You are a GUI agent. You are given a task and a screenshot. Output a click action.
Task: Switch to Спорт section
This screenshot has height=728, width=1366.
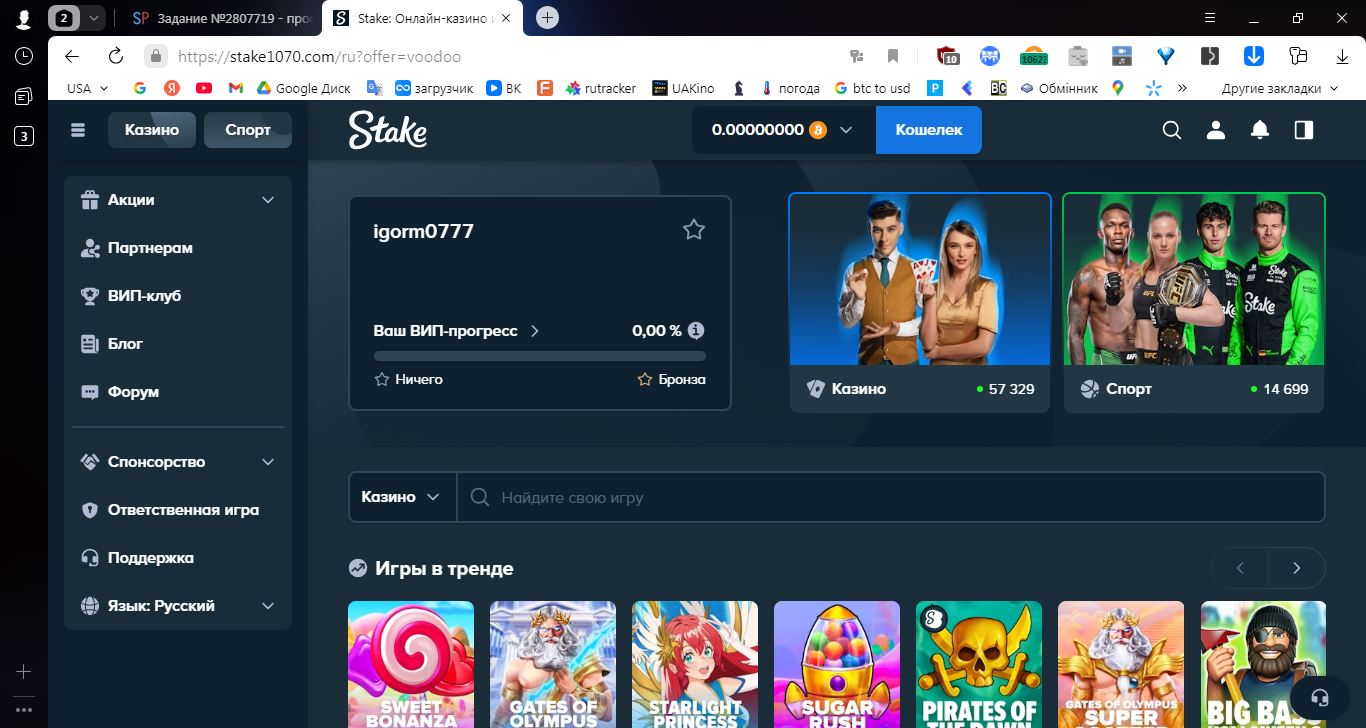tap(248, 130)
